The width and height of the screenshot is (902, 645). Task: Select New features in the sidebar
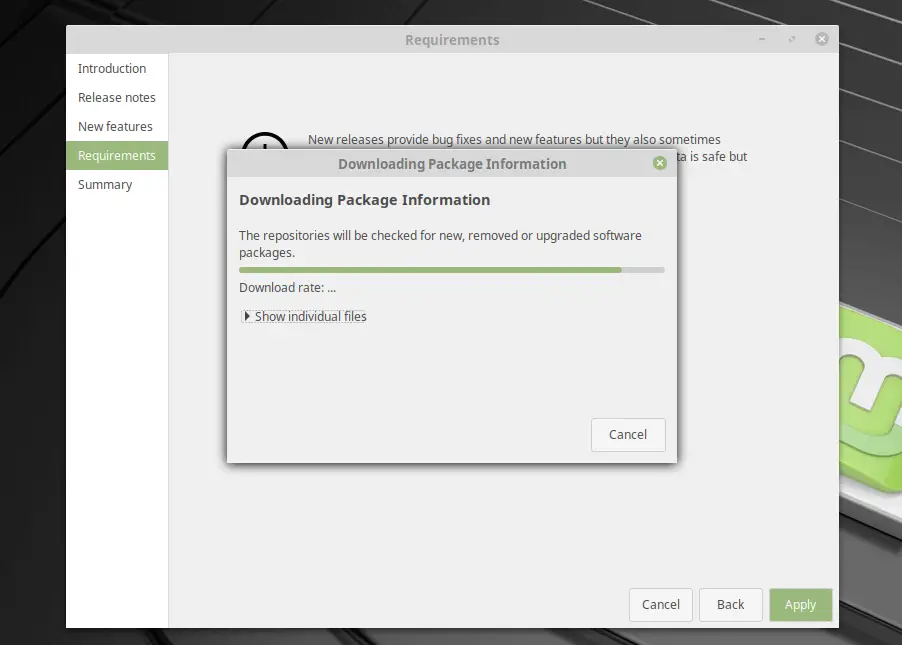(x=117, y=127)
